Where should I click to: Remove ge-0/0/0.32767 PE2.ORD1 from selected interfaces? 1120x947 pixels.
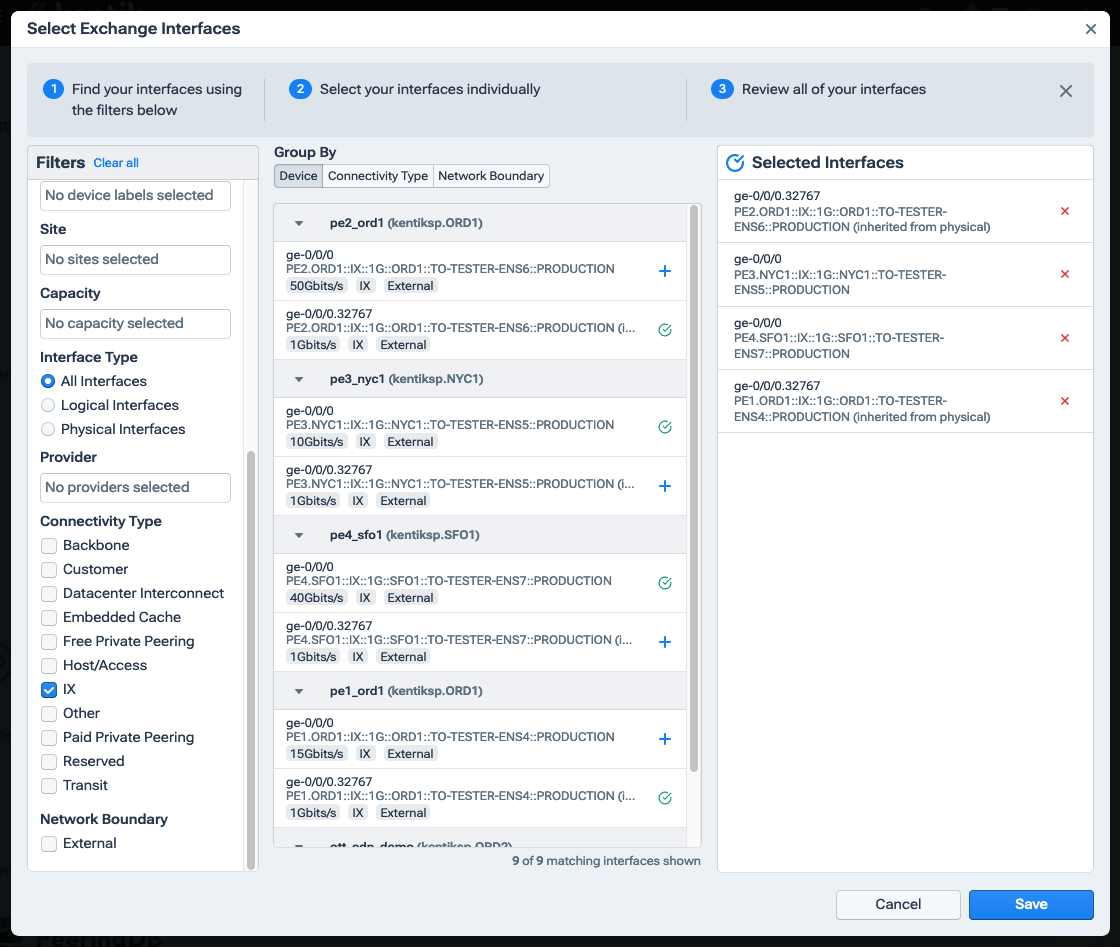point(1064,211)
